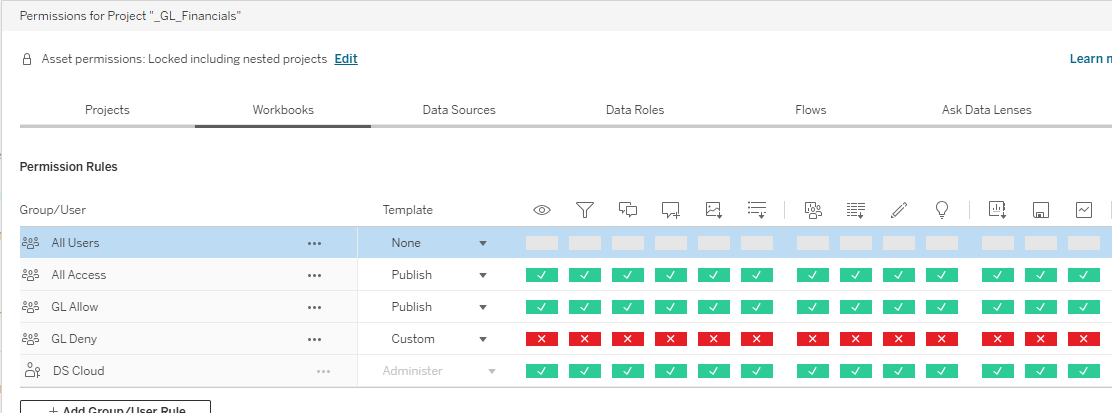Click the Overwrite floppy disk icon
The image size is (1112, 413).
point(1040,210)
